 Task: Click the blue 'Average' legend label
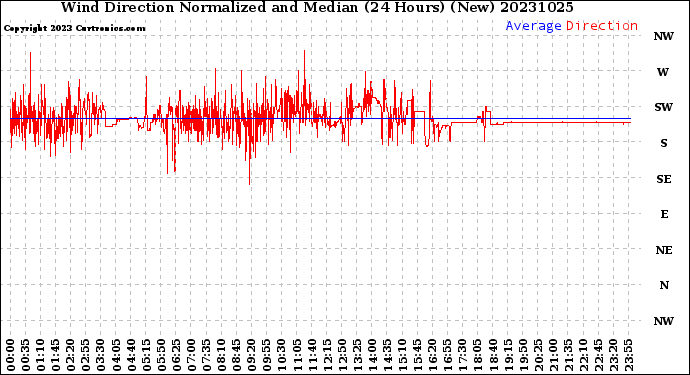tap(533, 26)
